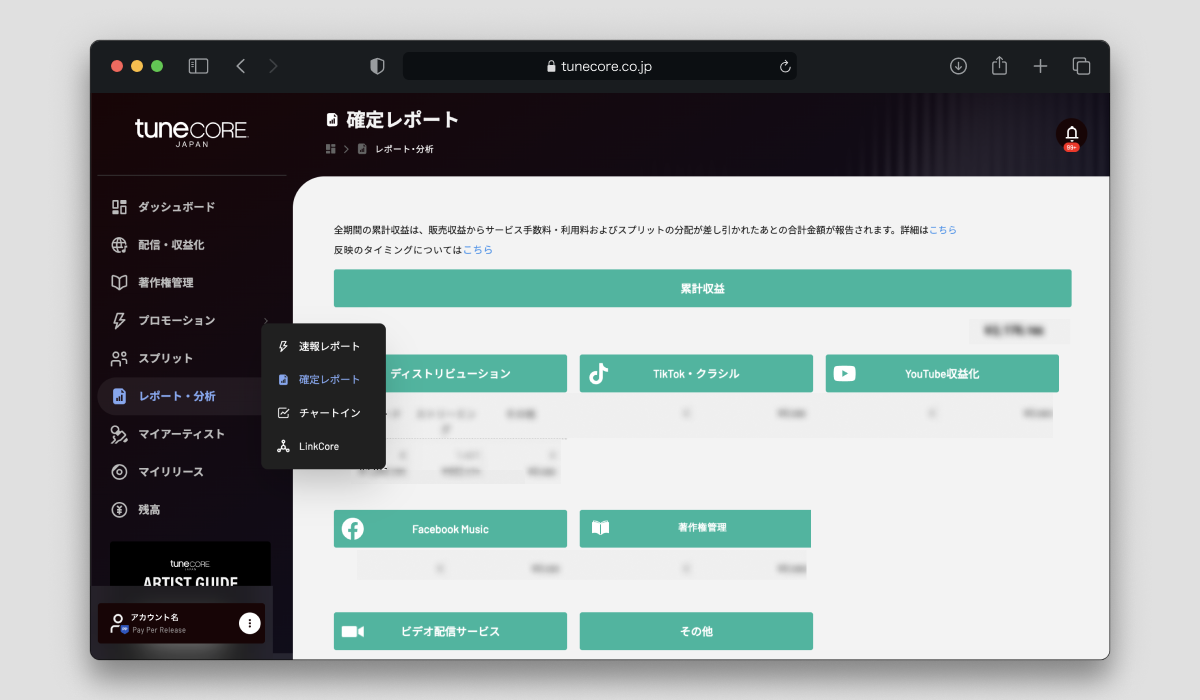The width and height of the screenshot is (1200, 700).
Task: Click the globe icon for 配信・収益化
Action: (119, 245)
